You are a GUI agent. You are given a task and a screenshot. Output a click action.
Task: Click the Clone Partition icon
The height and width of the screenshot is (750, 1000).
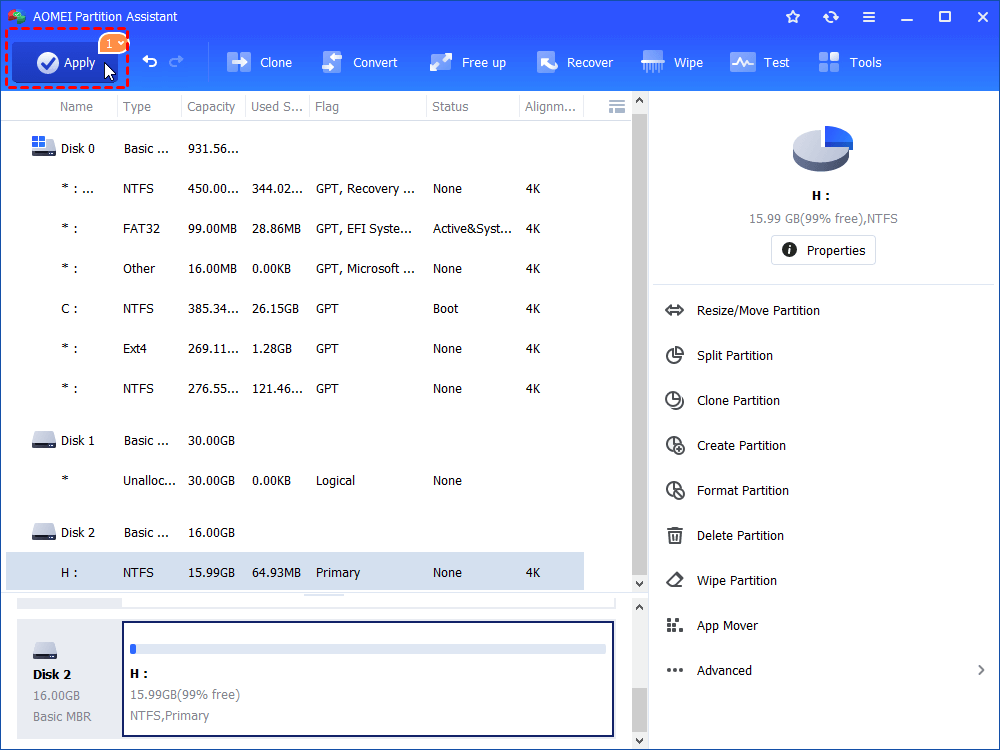click(x=674, y=401)
